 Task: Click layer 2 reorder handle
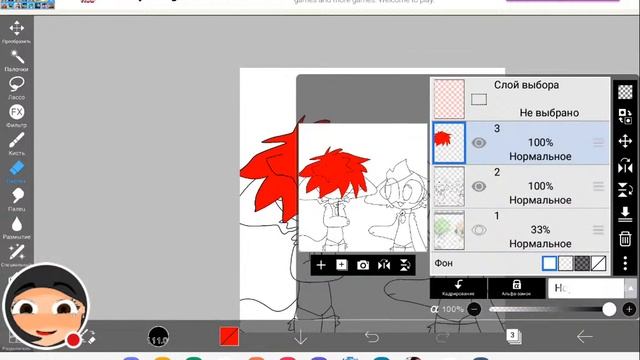tap(598, 187)
